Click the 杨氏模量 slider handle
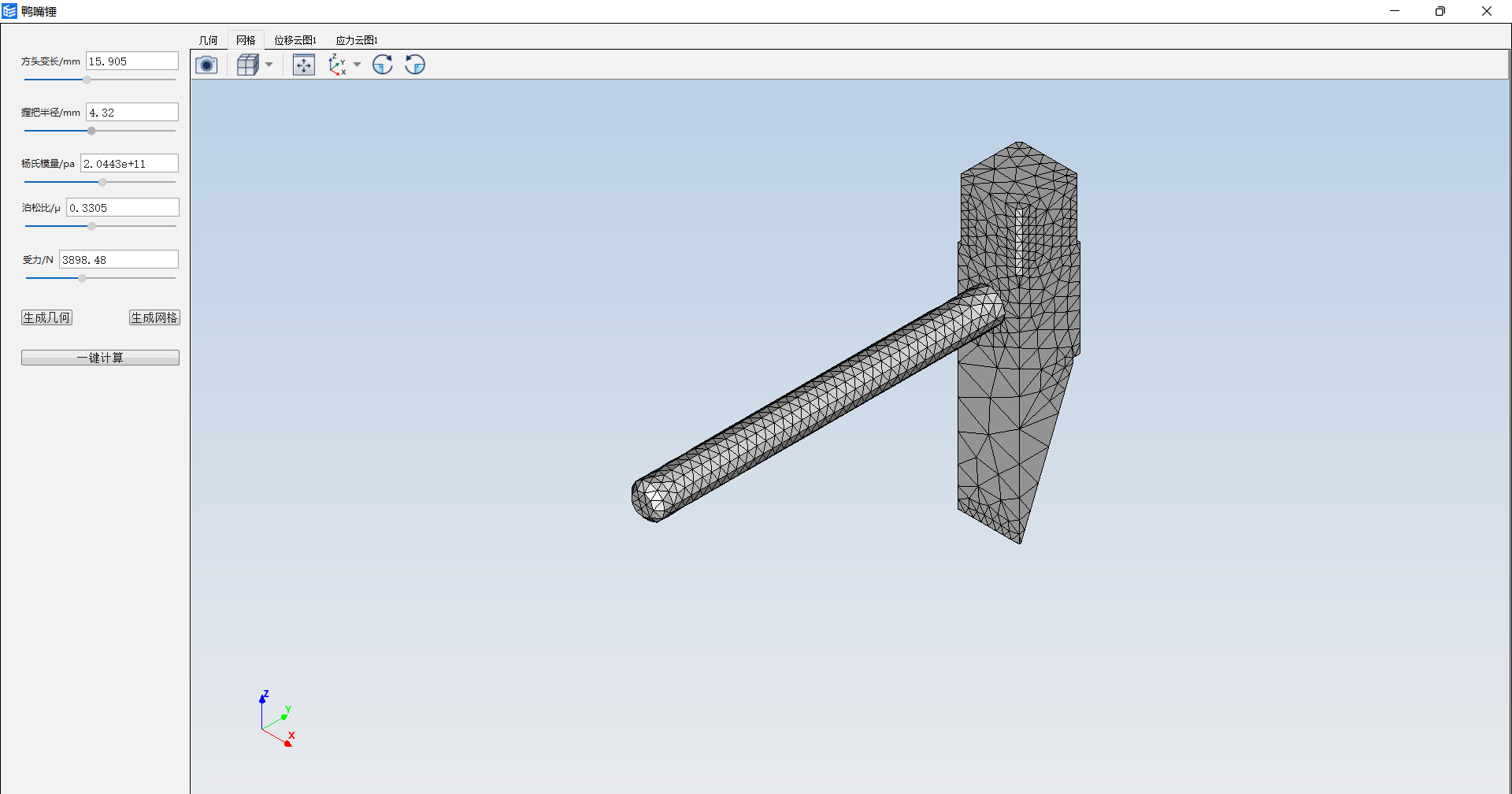 point(102,182)
